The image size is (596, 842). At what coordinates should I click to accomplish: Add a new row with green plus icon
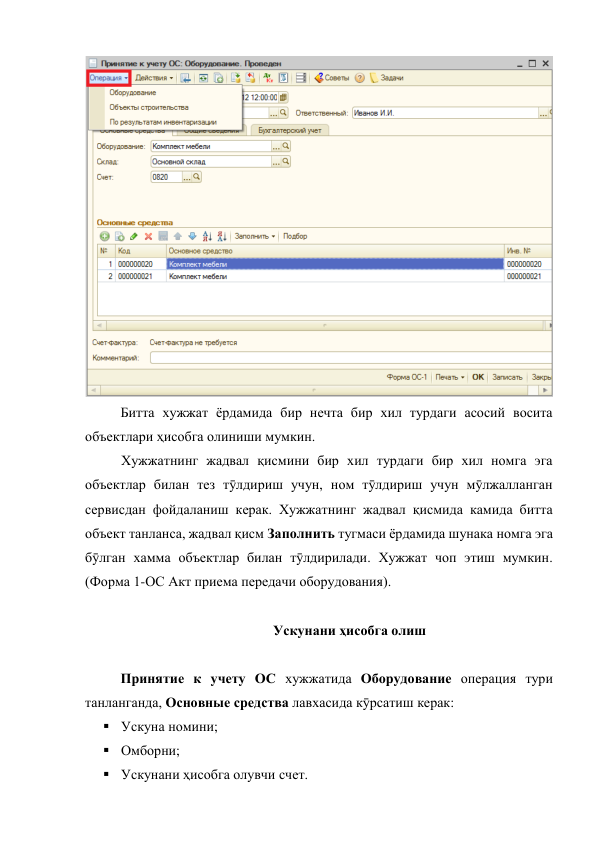105,236
